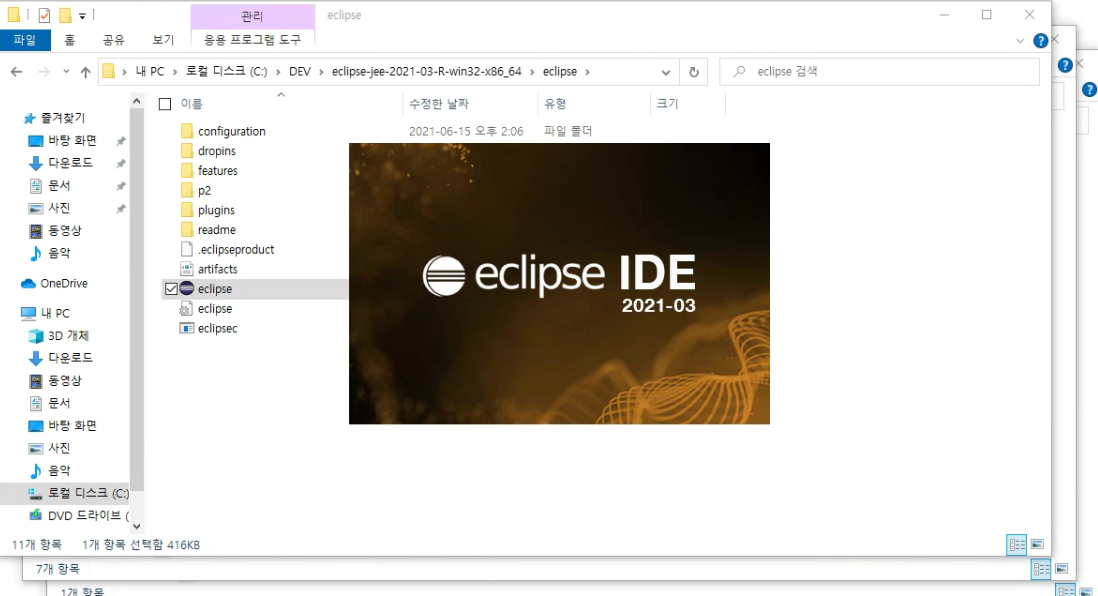Open recent locations dropdown
1098x596 pixels.
(x=66, y=71)
